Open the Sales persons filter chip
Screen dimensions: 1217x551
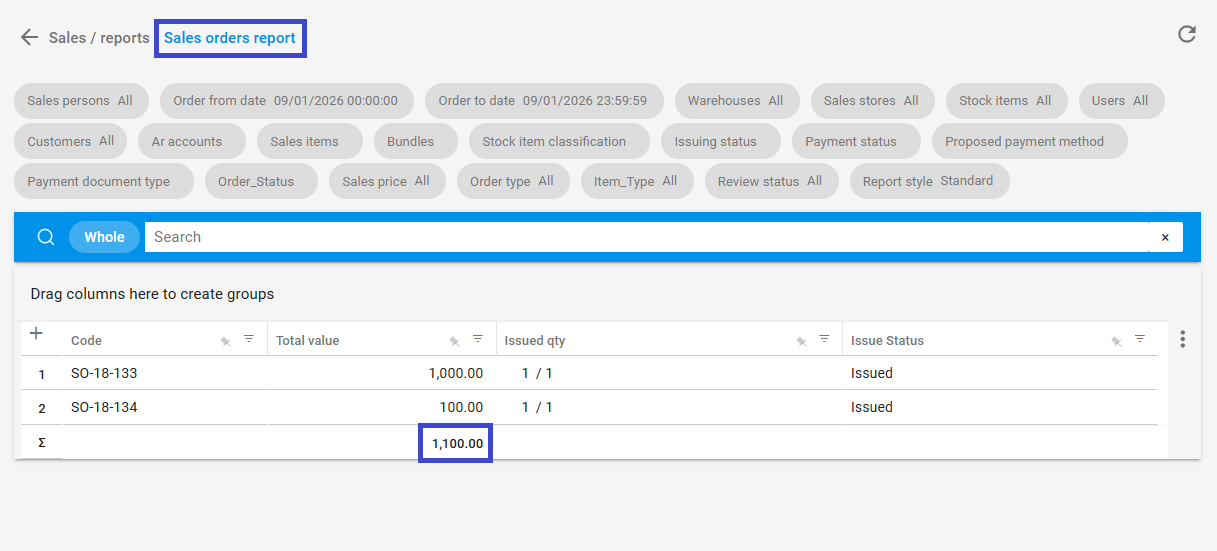80,101
